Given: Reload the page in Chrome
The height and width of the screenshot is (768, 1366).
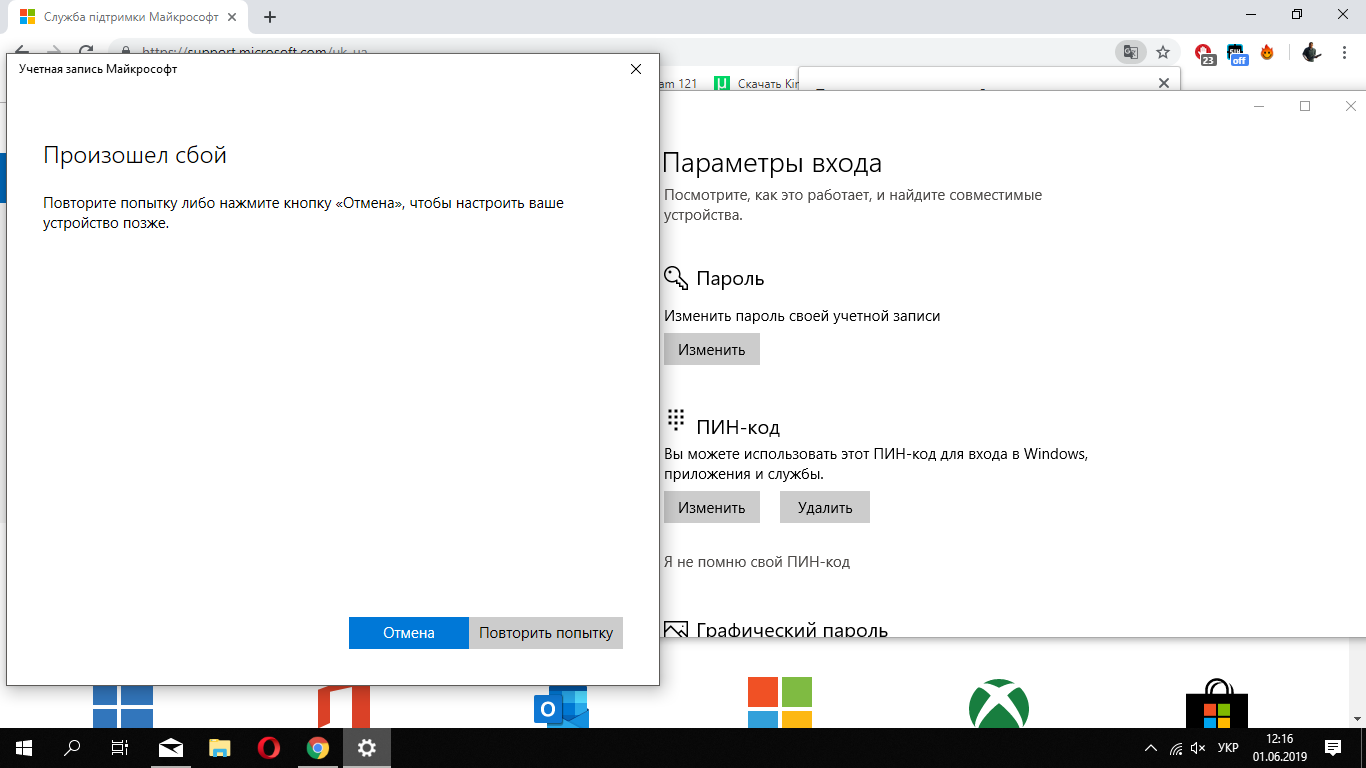Looking at the screenshot, I should coord(86,52).
